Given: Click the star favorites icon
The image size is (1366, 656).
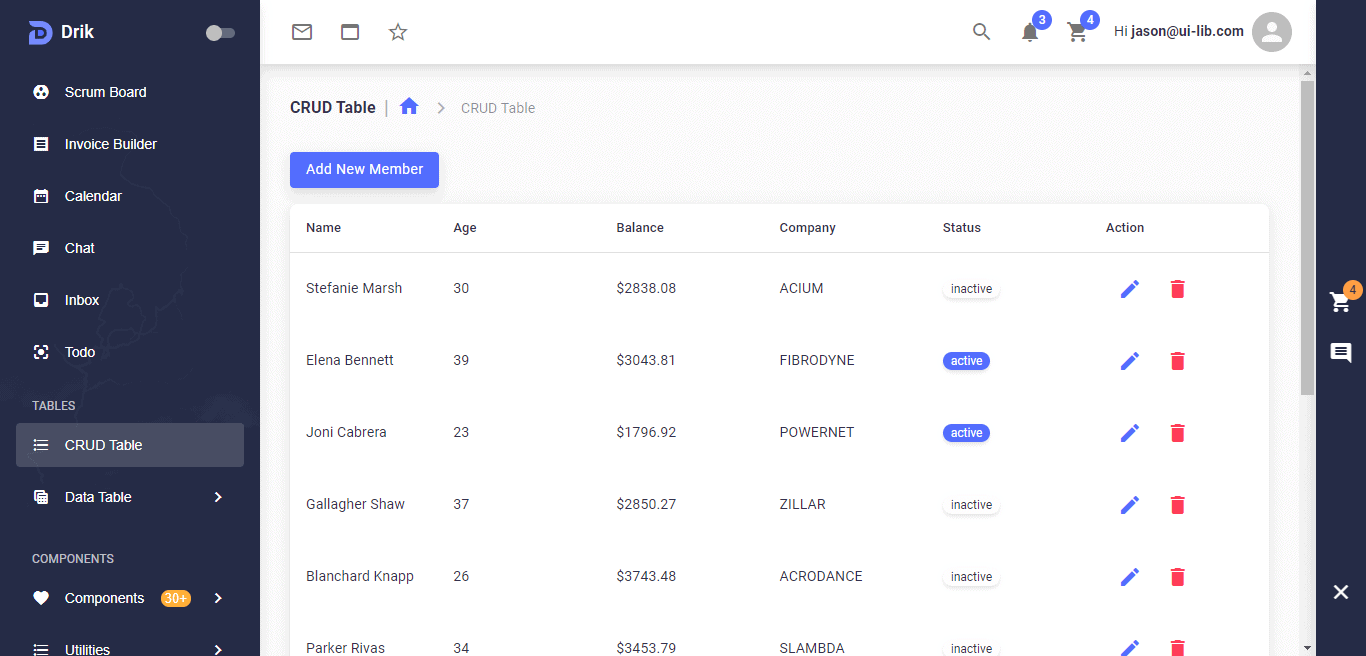Looking at the screenshot, I should (x=398, y=32).
